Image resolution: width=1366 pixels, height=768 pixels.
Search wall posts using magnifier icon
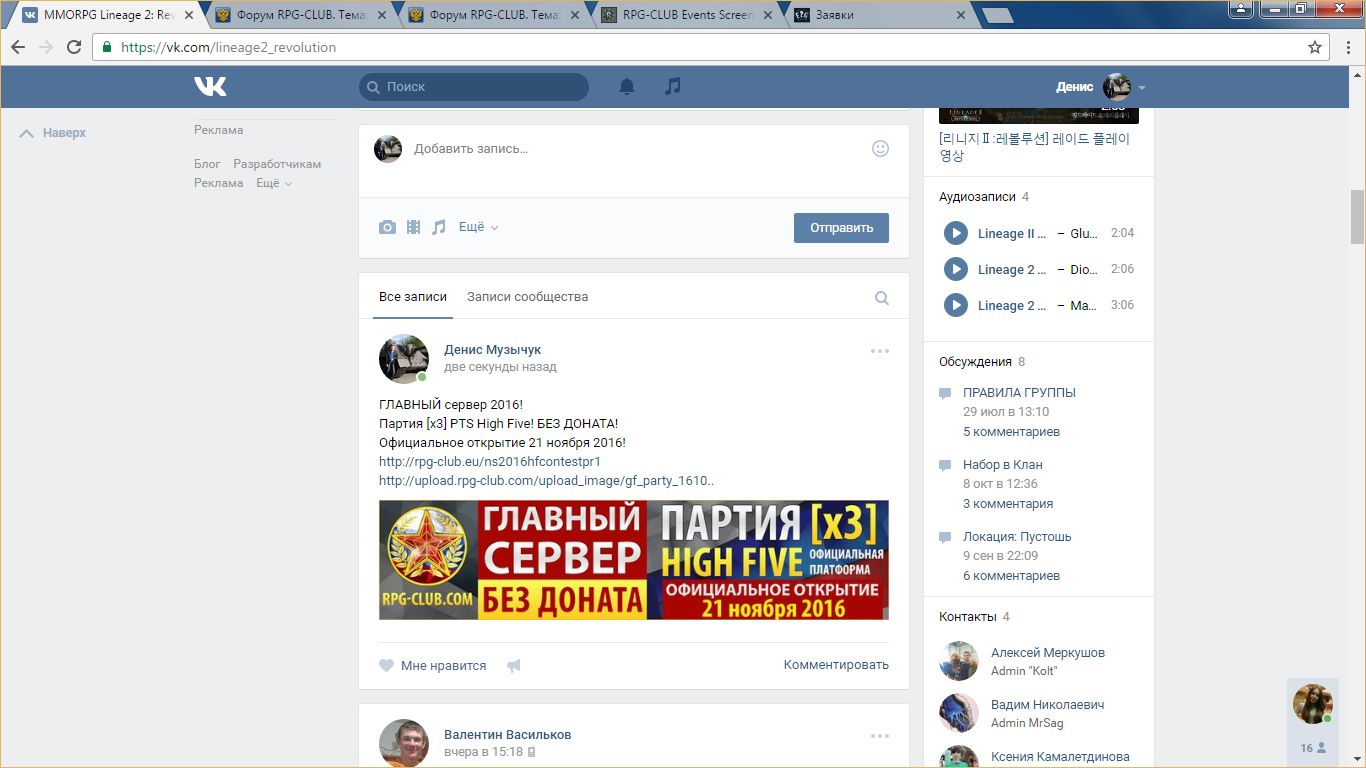881,297
